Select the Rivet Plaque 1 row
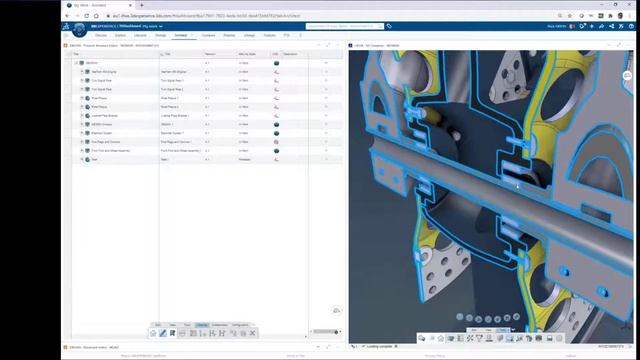 (207, 98)
